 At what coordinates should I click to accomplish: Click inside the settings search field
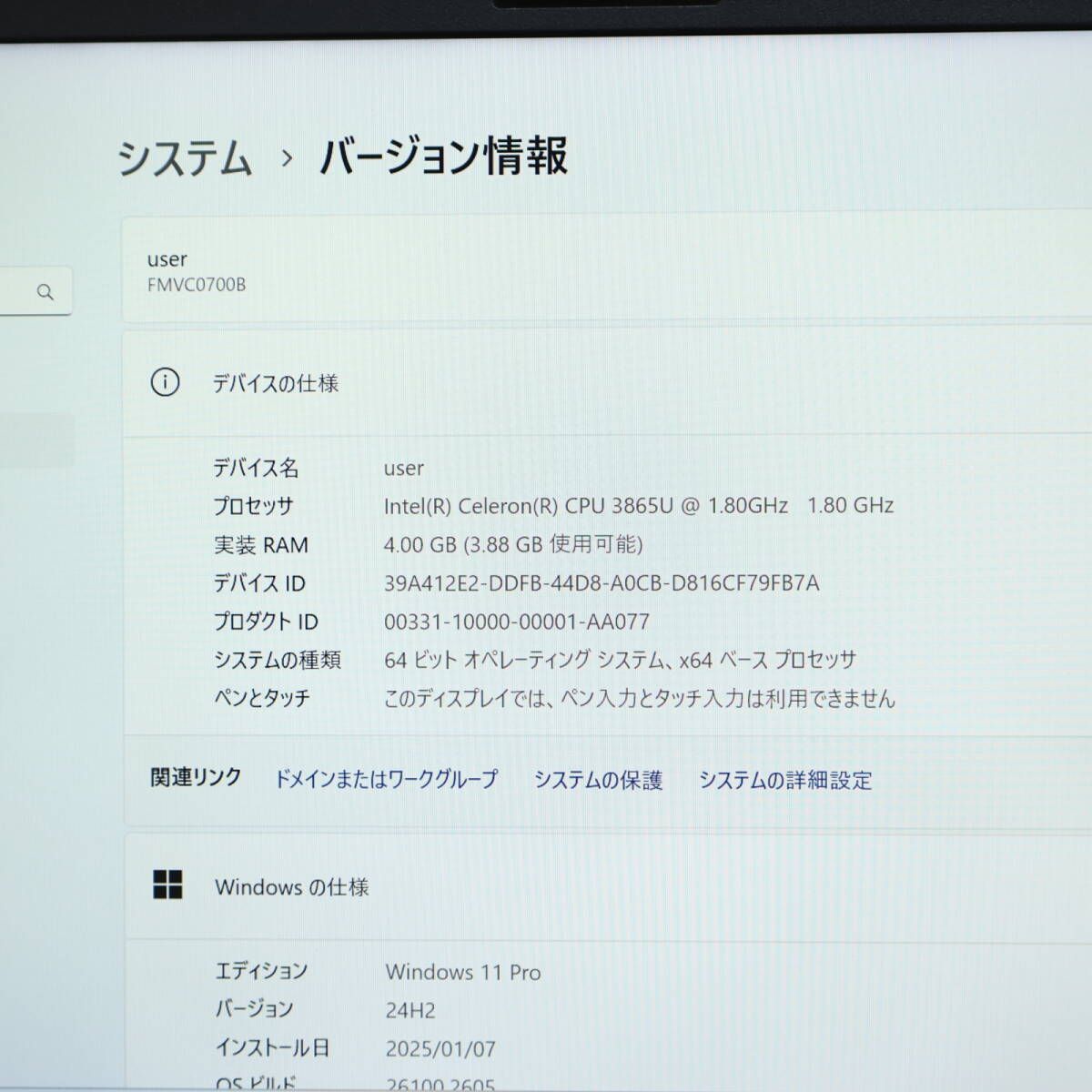point(35,292)
